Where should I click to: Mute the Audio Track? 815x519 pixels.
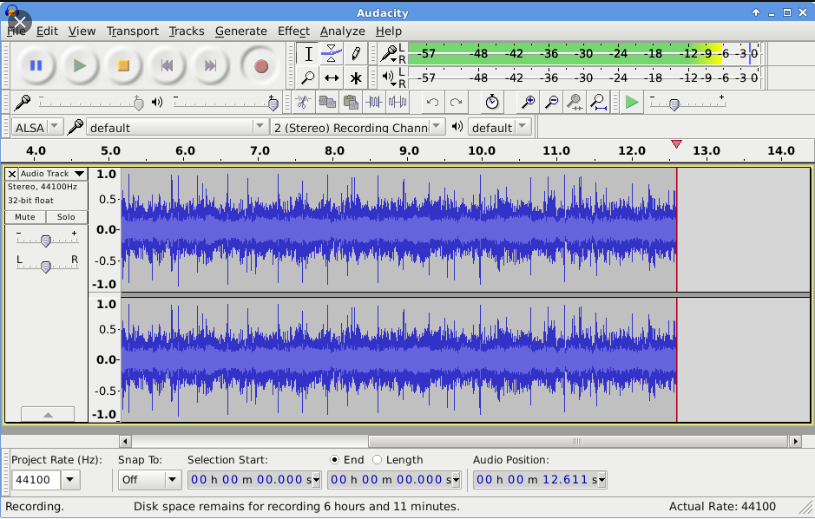pos(25,217)
